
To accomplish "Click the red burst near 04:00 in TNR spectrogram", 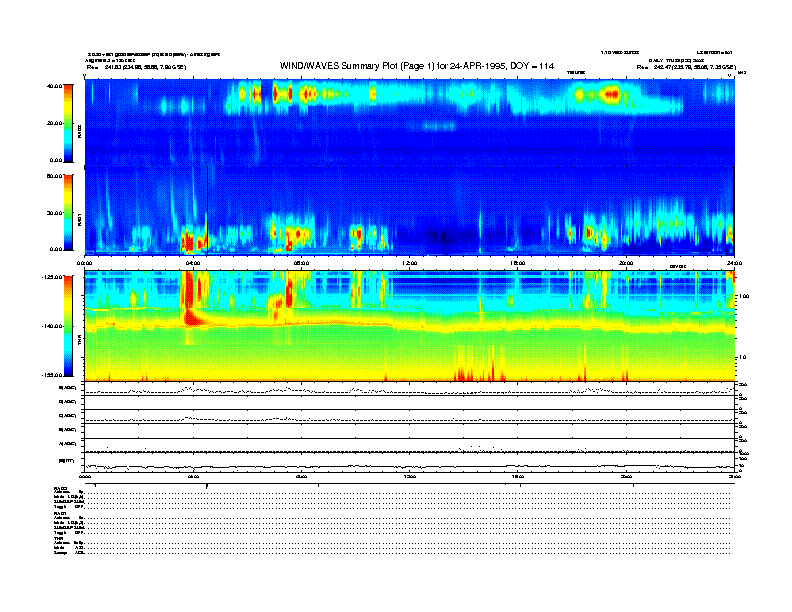I will 190,298.
